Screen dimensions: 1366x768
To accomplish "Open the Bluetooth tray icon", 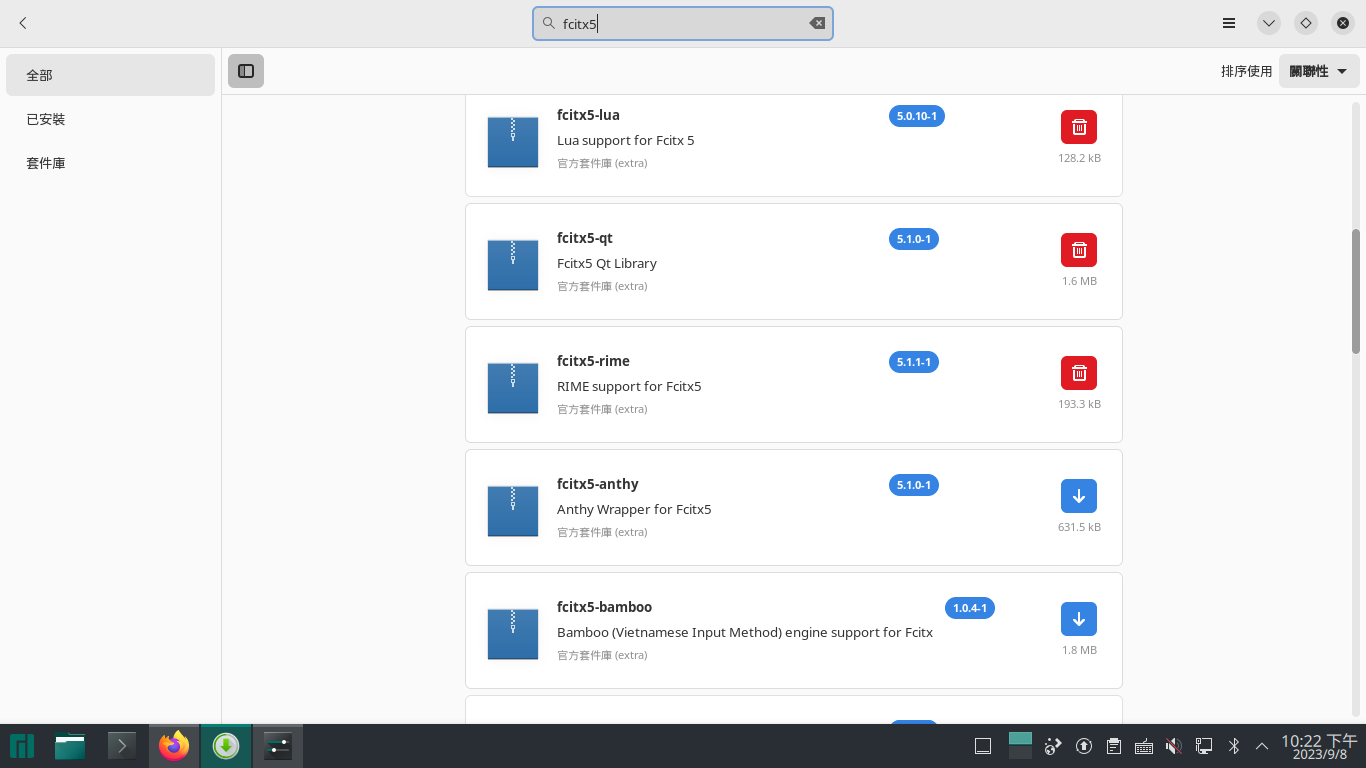I will click(1234, 746).
